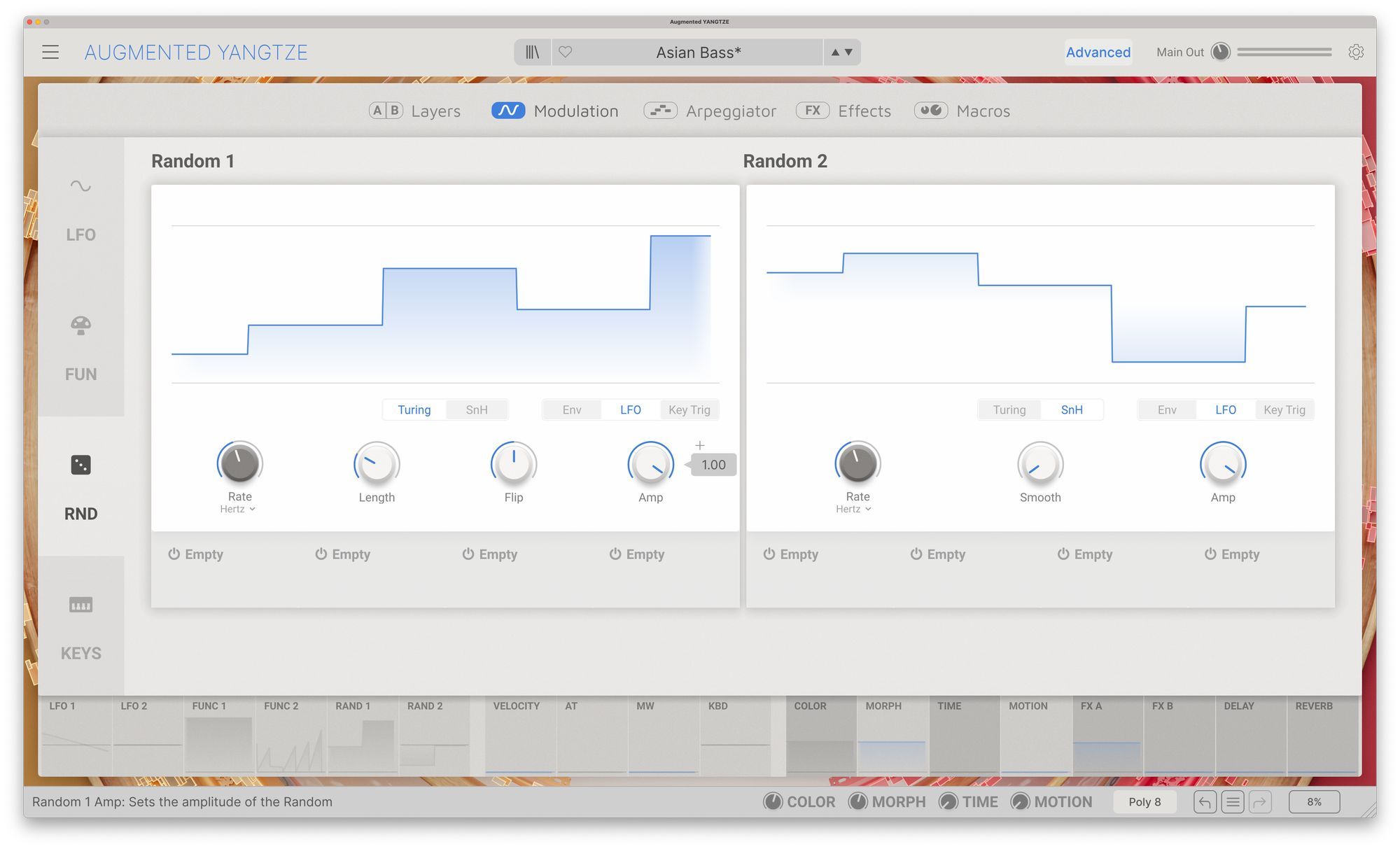The image size is (1400, 849).
Task: Open the FX A modulation target tab
Action: pyautogui.click(x=1107, y=735)
